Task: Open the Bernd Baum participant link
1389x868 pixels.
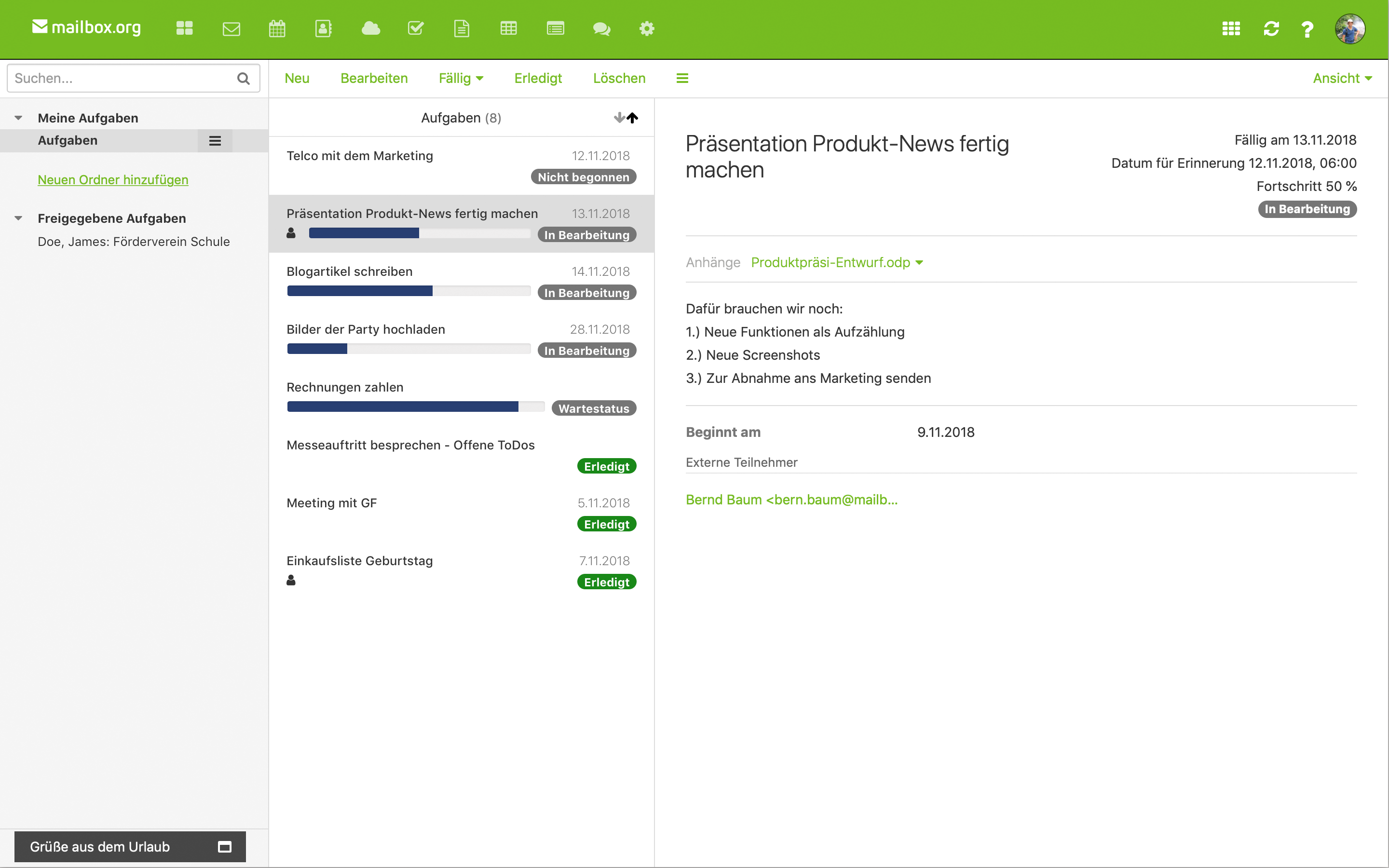Action: pos(791,500)
